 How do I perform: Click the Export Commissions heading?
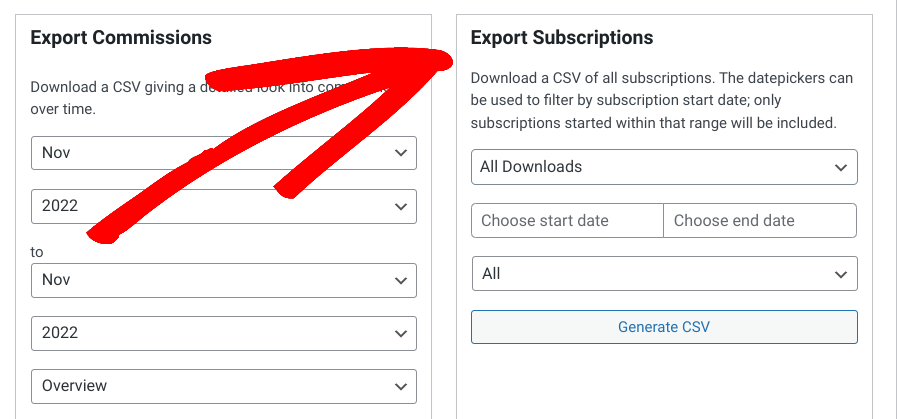point(121,38)
